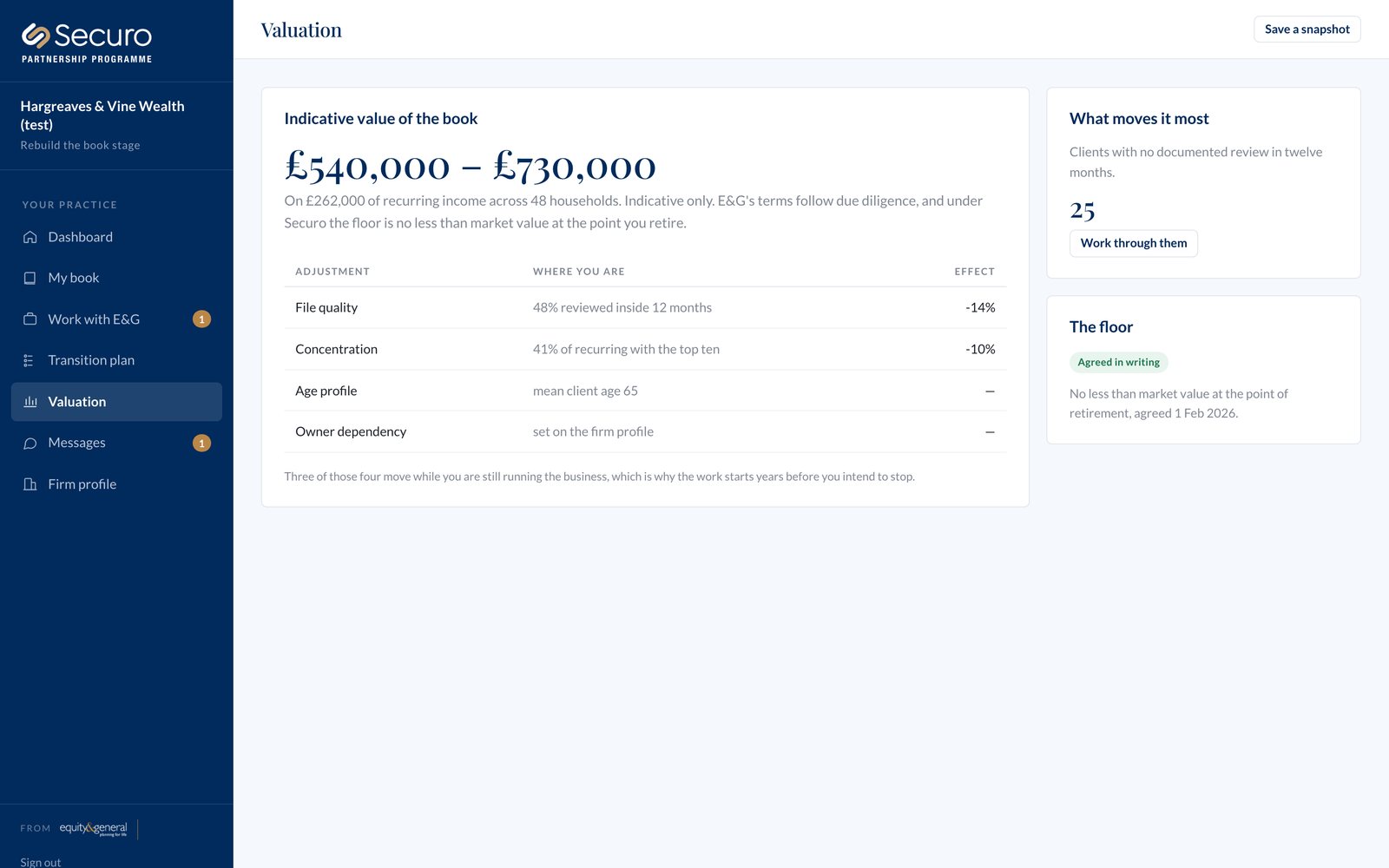The height and width of the screenshot is (868, 1389).
Task: Click the Work through them button
Action: pos(1133,243)
